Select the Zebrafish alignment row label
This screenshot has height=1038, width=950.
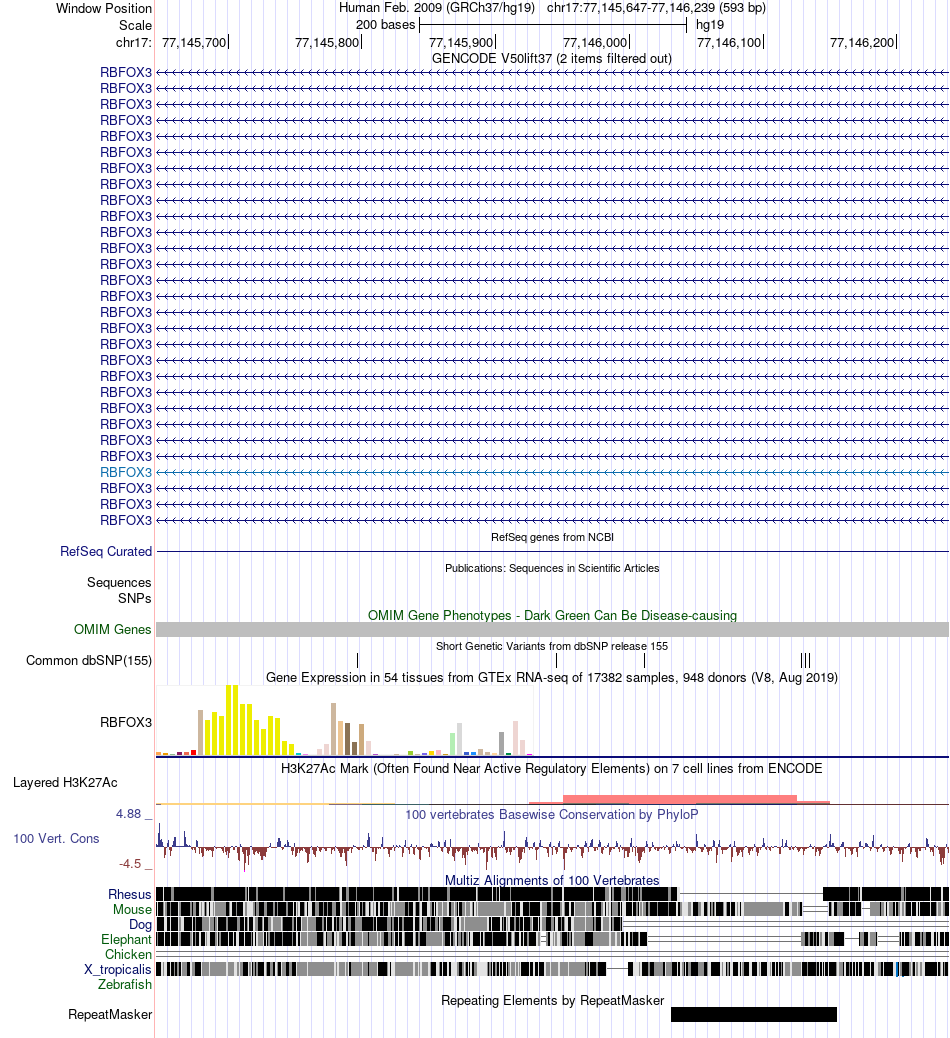pos(125,984)
